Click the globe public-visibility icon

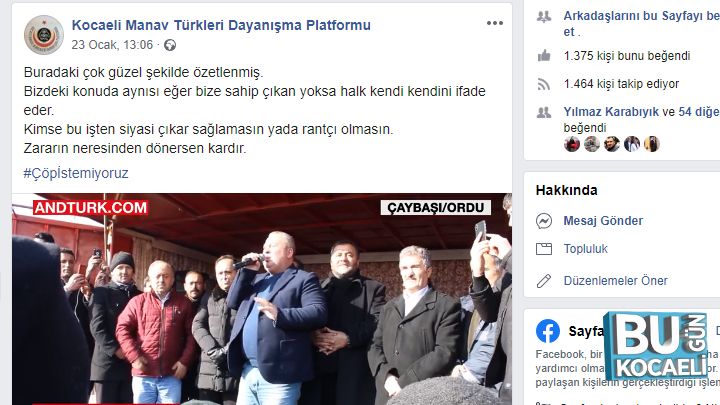click(x=170, y=45)
